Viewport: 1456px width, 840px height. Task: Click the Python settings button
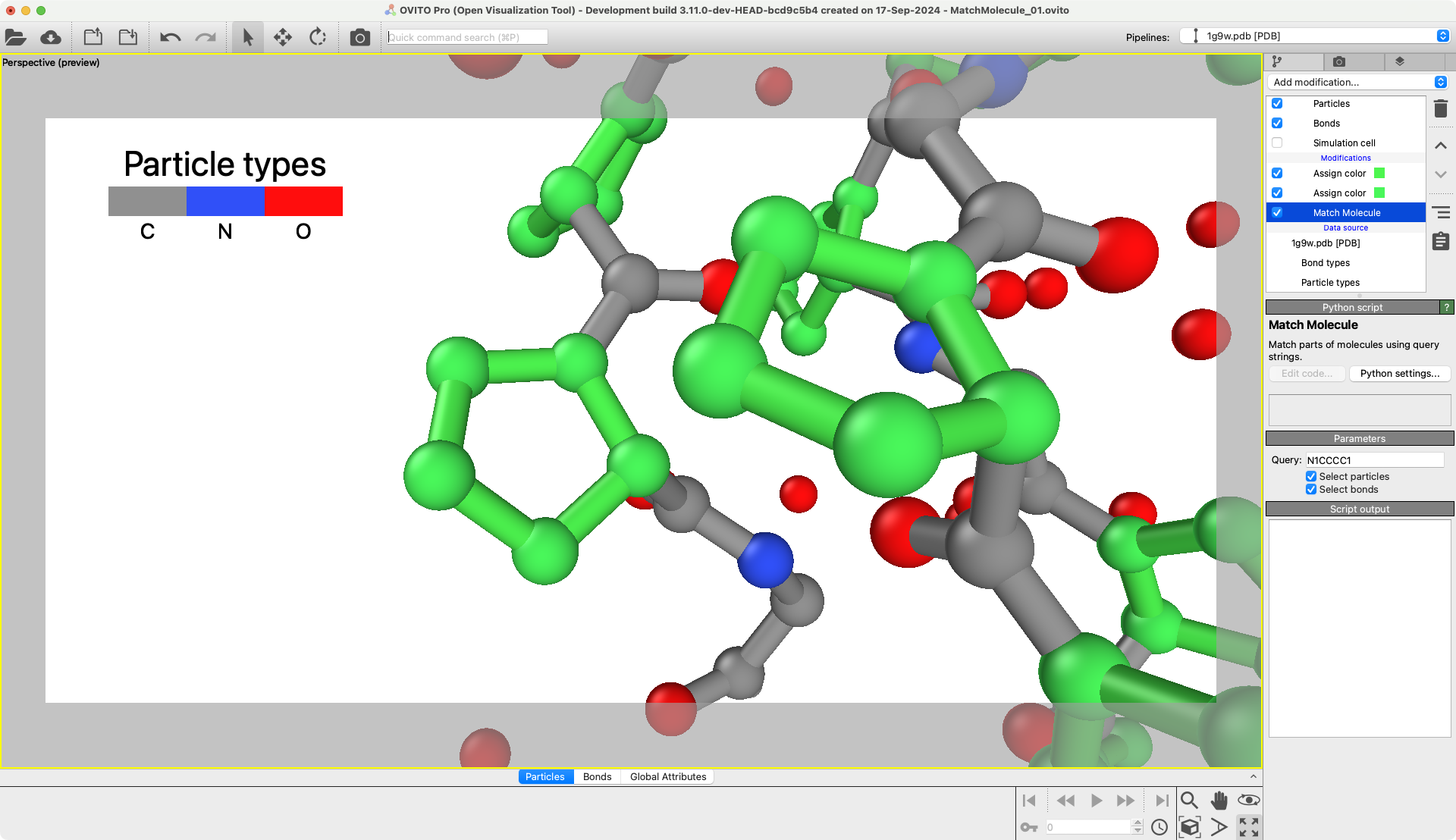1399,374
